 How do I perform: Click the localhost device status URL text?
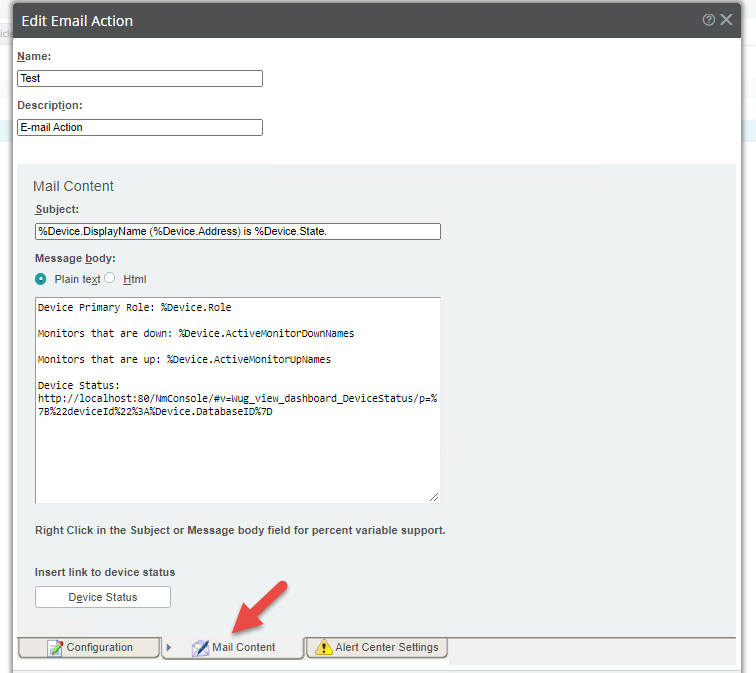[x=238, y=405]
